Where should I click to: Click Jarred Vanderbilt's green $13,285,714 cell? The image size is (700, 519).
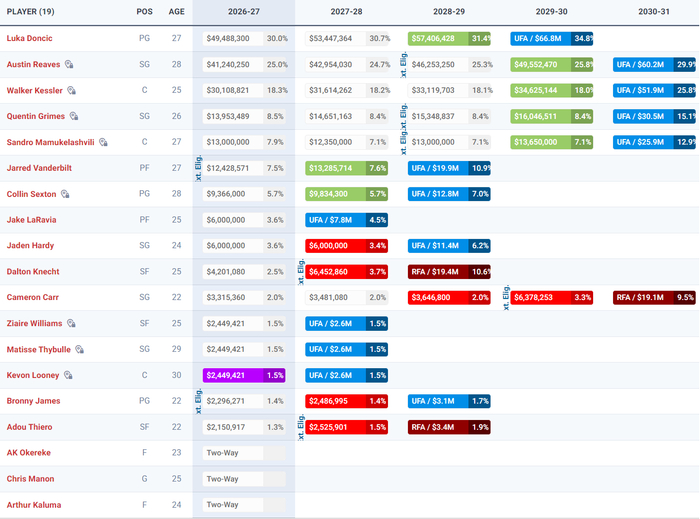[346, 168]
